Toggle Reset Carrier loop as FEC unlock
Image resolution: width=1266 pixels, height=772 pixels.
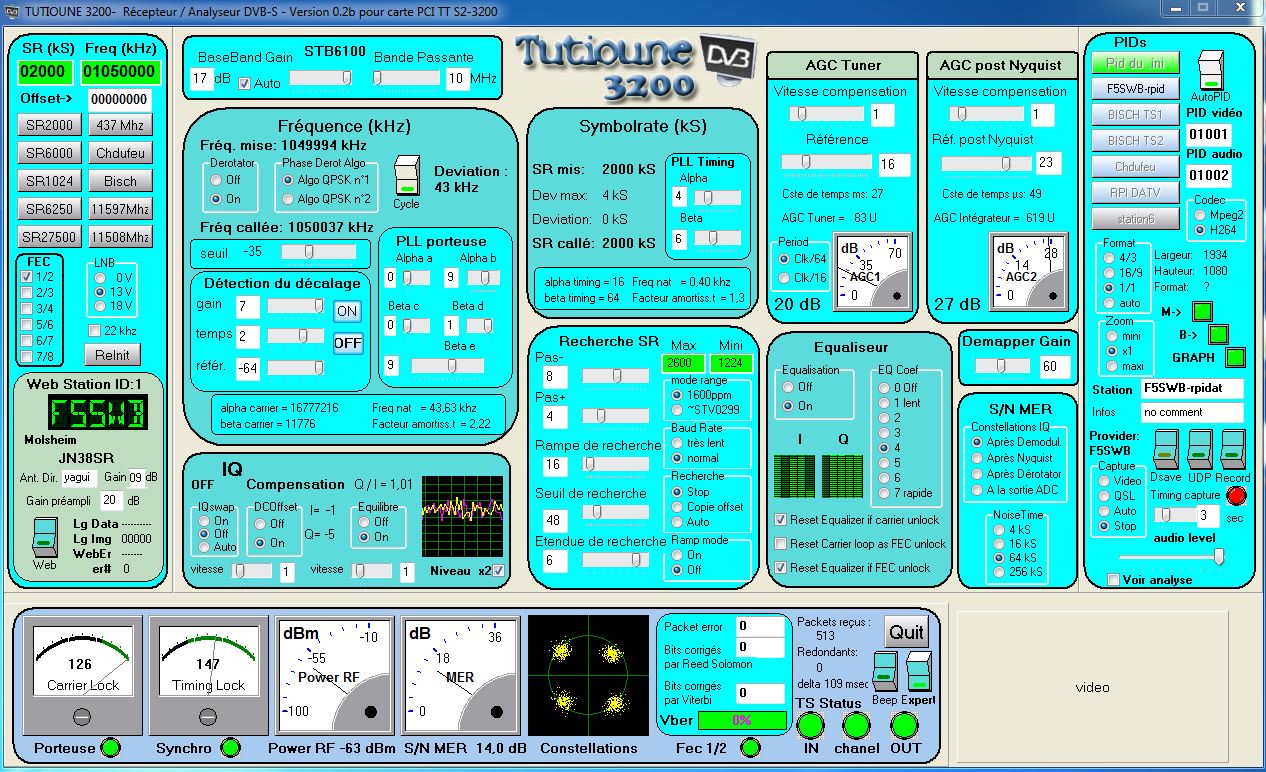[781, 543]
